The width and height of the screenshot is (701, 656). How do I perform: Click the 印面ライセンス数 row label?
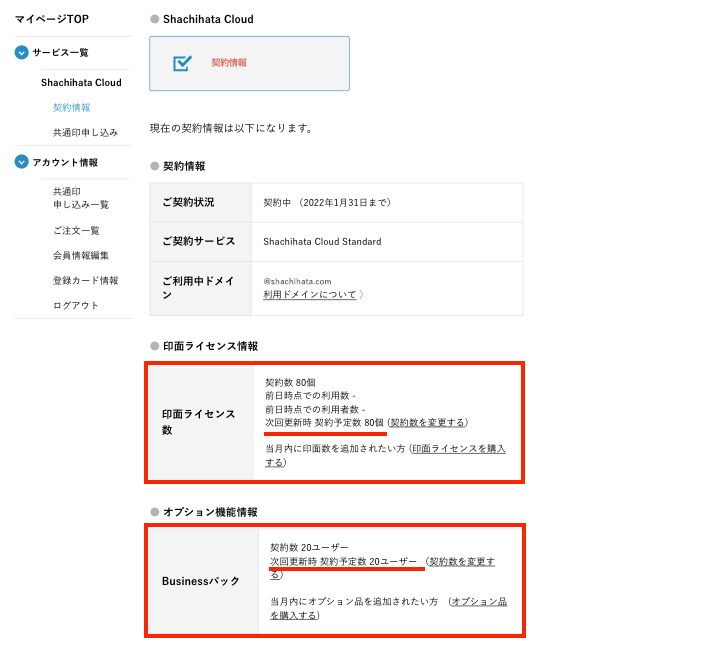[x=198, y=422]
